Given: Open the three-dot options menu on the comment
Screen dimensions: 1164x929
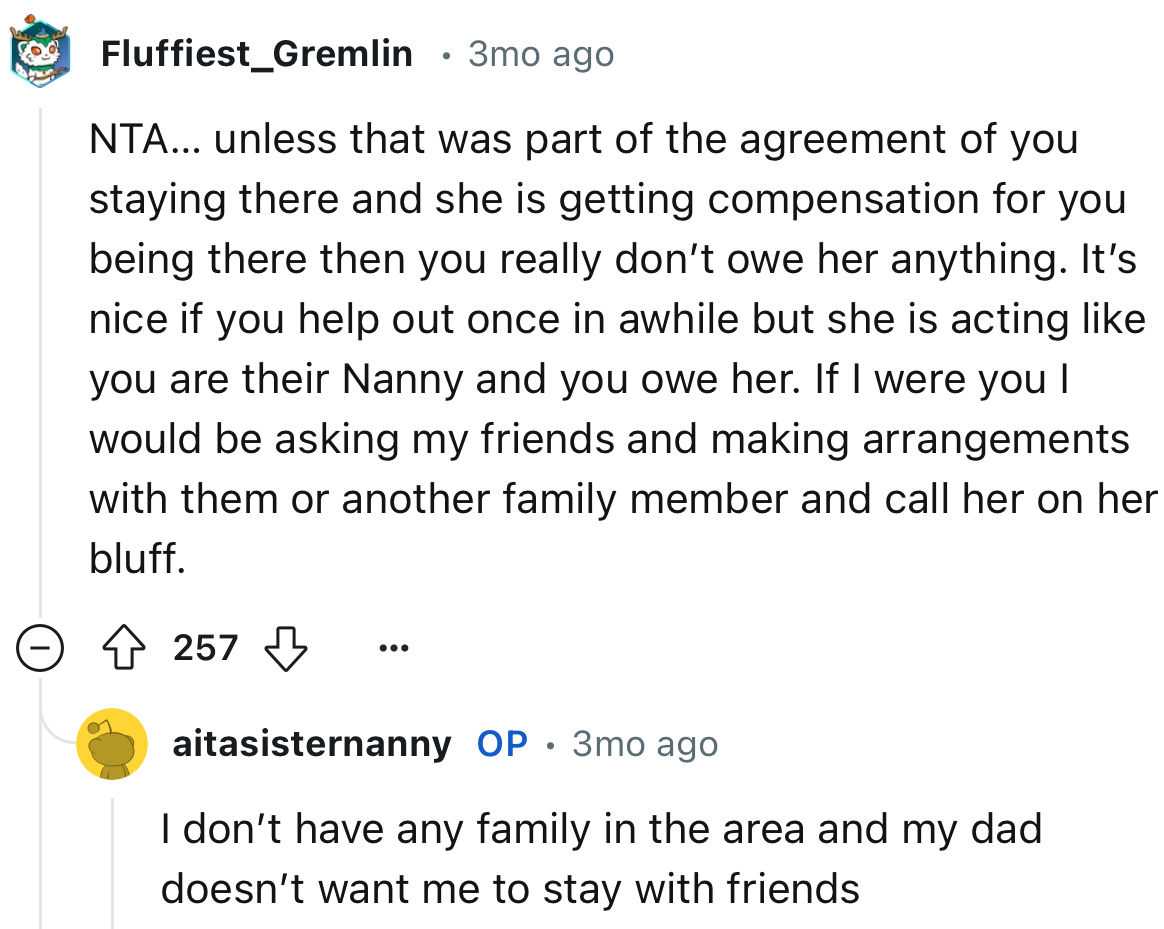Looking at the screenshot, I should click(392, 648).
